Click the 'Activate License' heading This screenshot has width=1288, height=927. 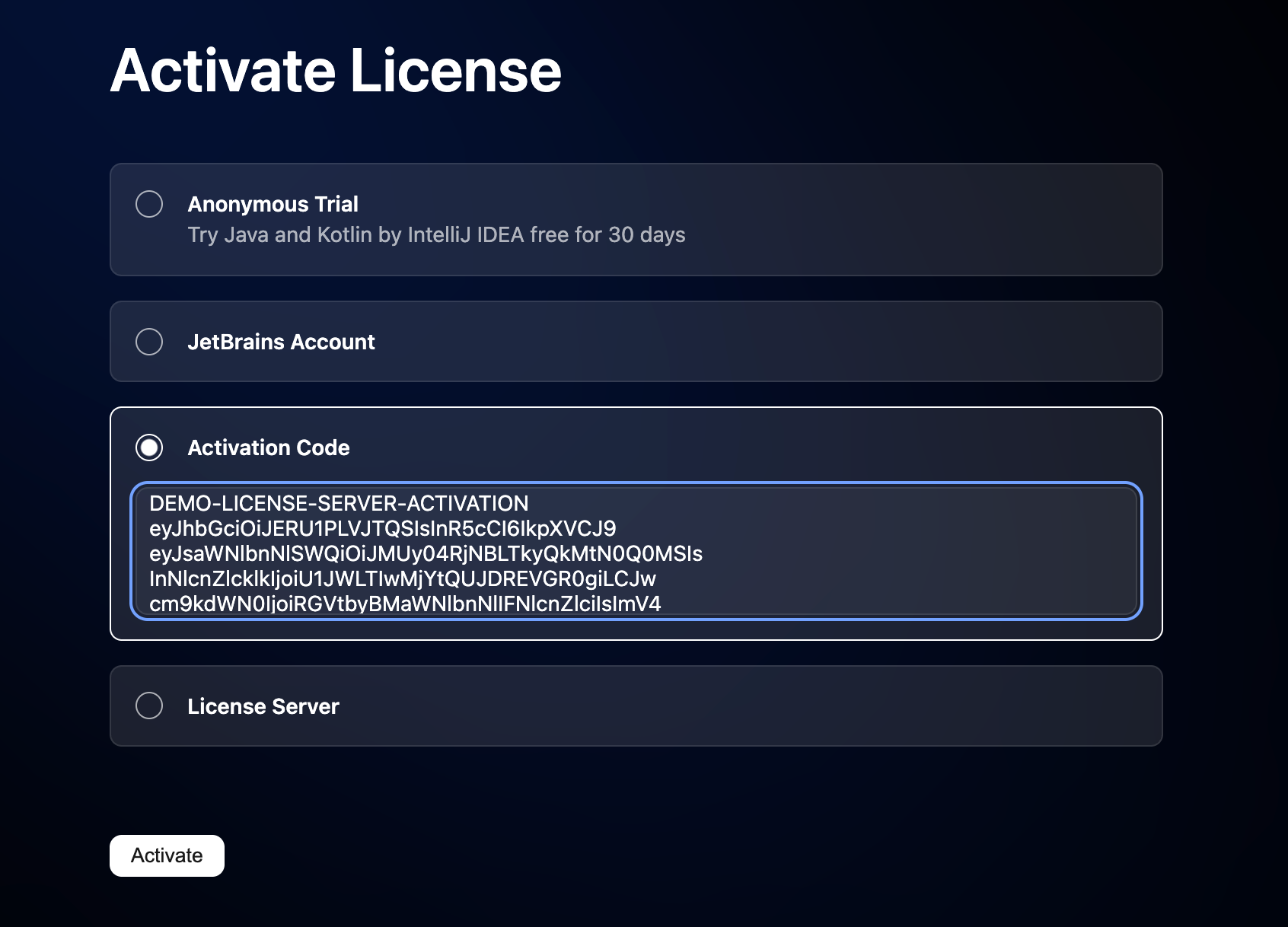pyautogui.click(x=336, y=71)
